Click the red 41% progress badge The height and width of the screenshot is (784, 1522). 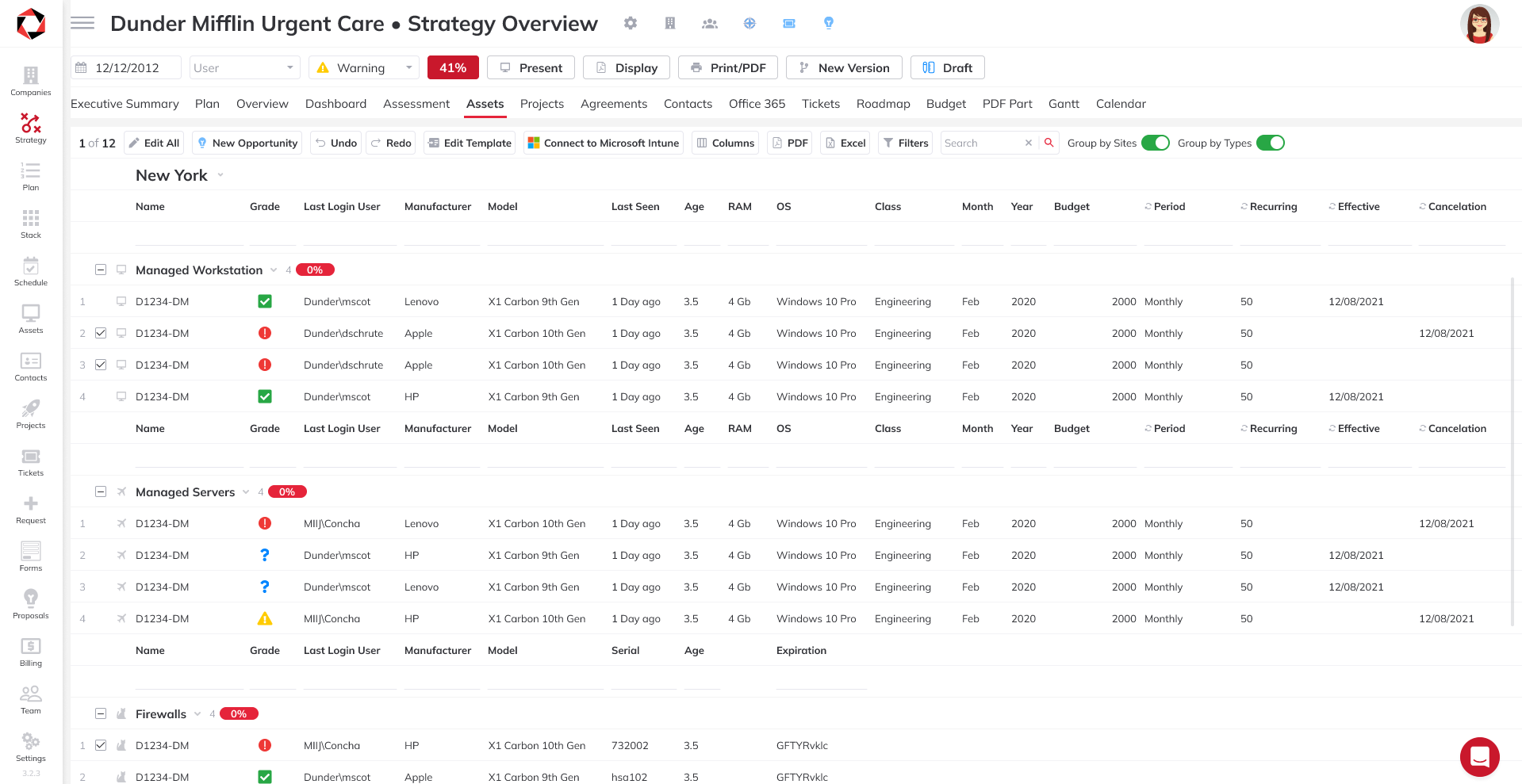click(453, 67)
